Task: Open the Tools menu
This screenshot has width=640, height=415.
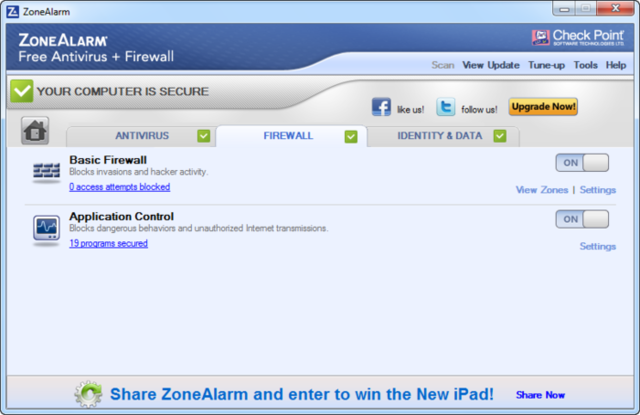Action: click(x=585, y=65)
